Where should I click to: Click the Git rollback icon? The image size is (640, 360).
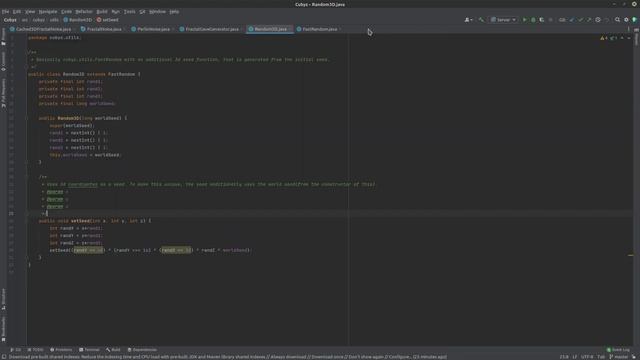click(x=606, y=20)
